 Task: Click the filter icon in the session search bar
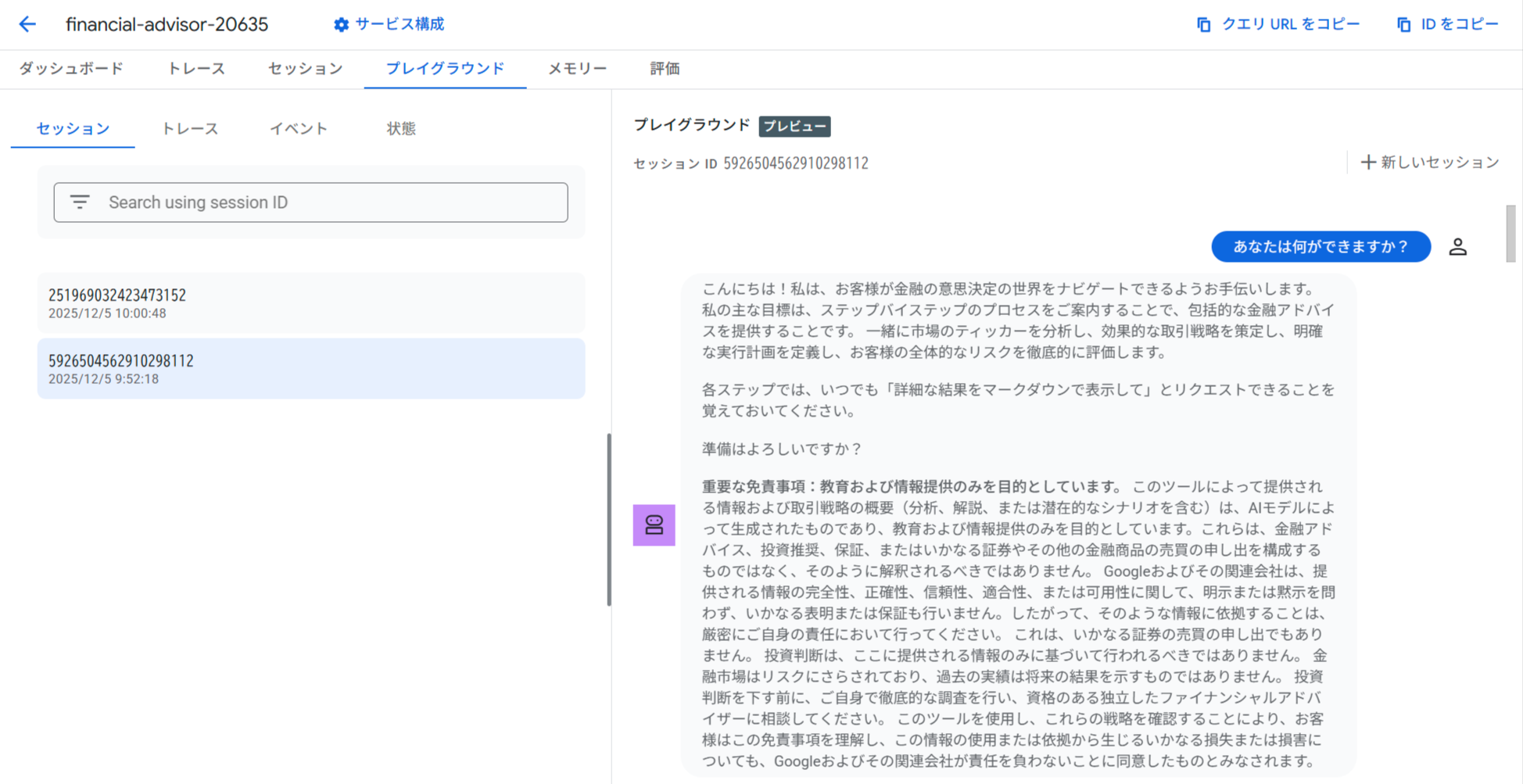point(81,202)
